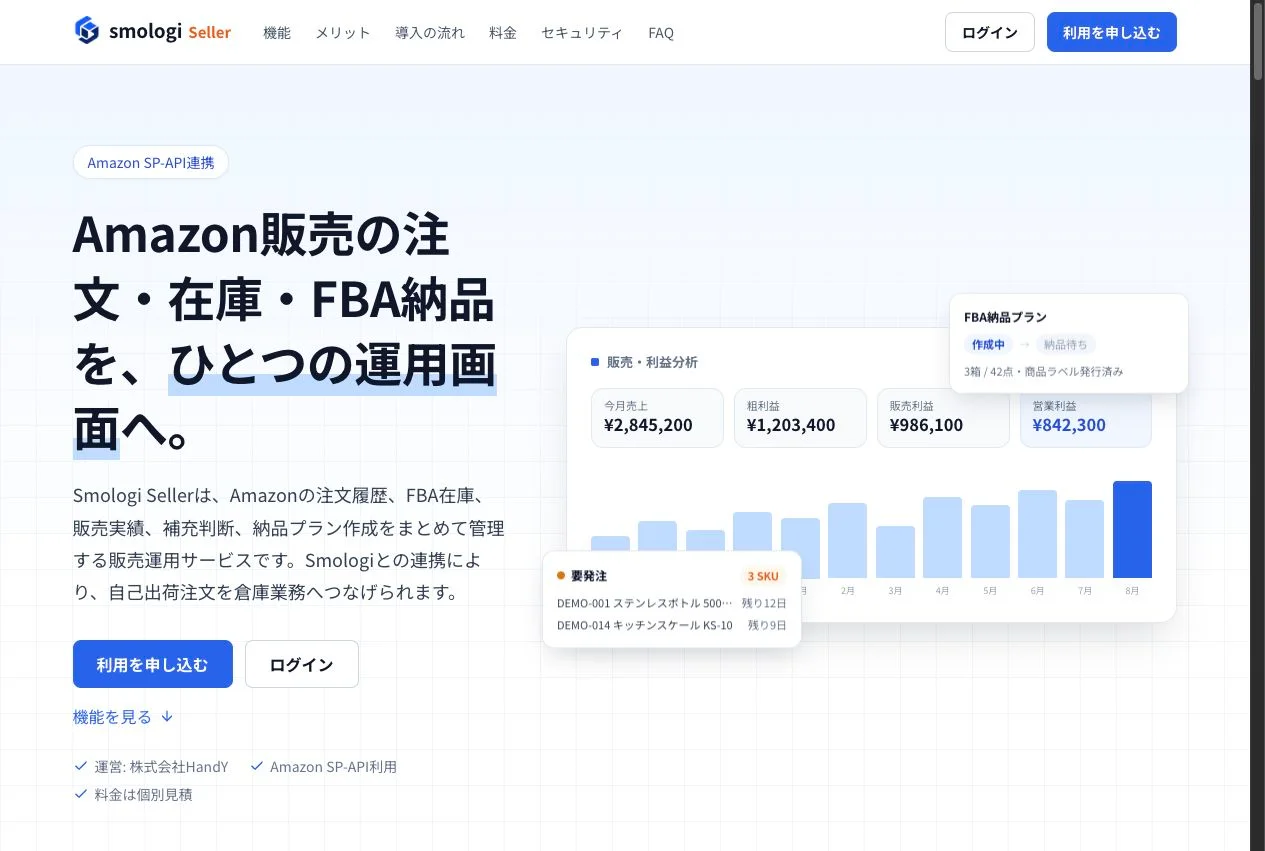Viewport: 1265px width, 851px height.
Task: Click the smologi cube logo icon
Action: tap(87, 31)
